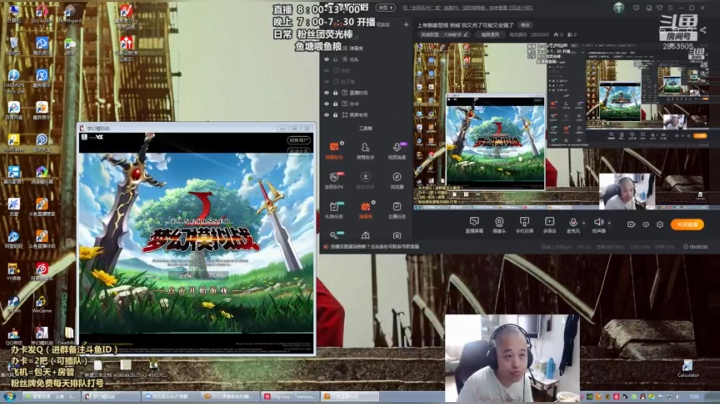Toggle visibility of the 光头 source

326,59
